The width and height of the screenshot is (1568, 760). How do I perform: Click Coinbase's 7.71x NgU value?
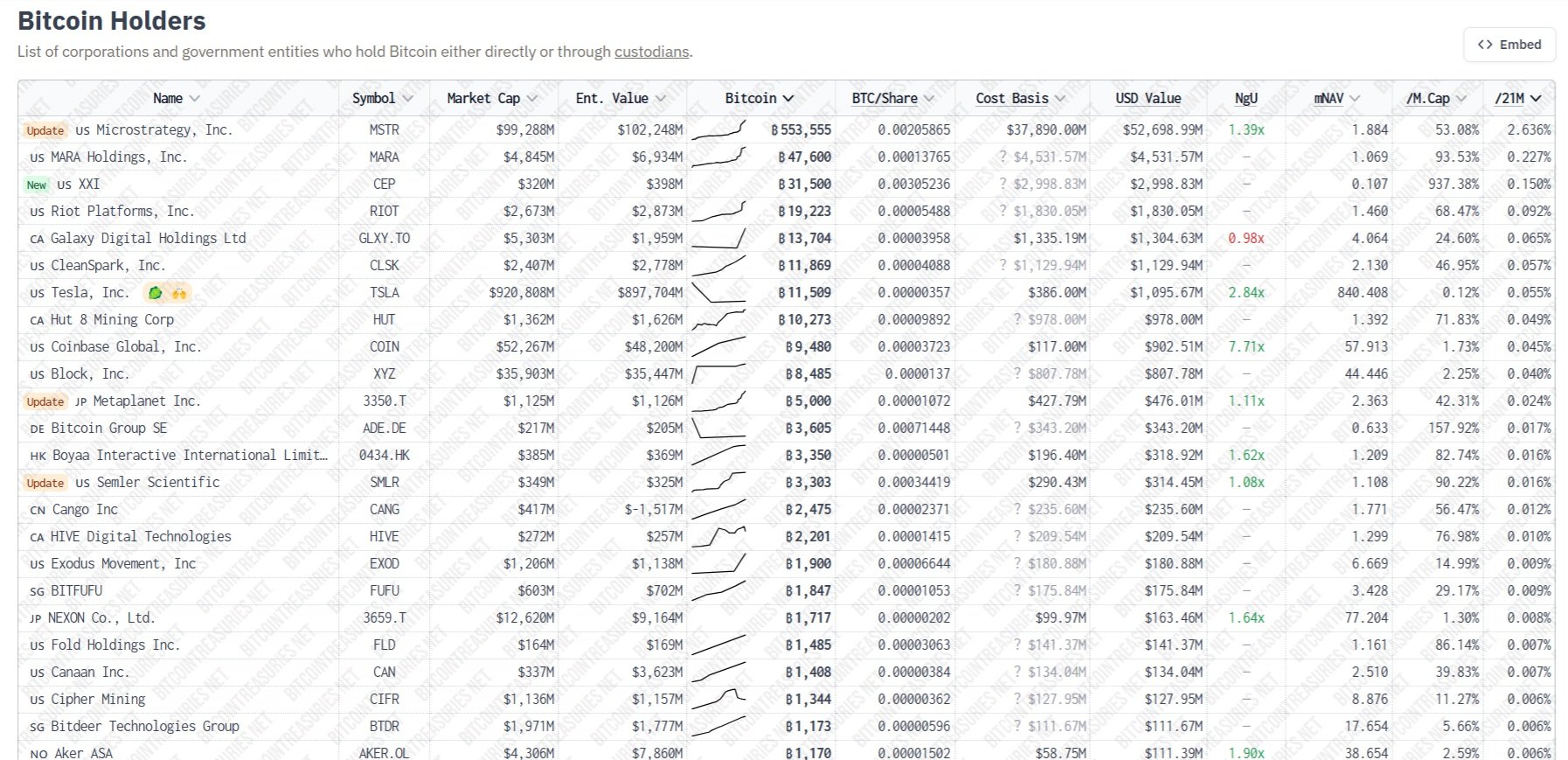click(x=1245, y=346)
